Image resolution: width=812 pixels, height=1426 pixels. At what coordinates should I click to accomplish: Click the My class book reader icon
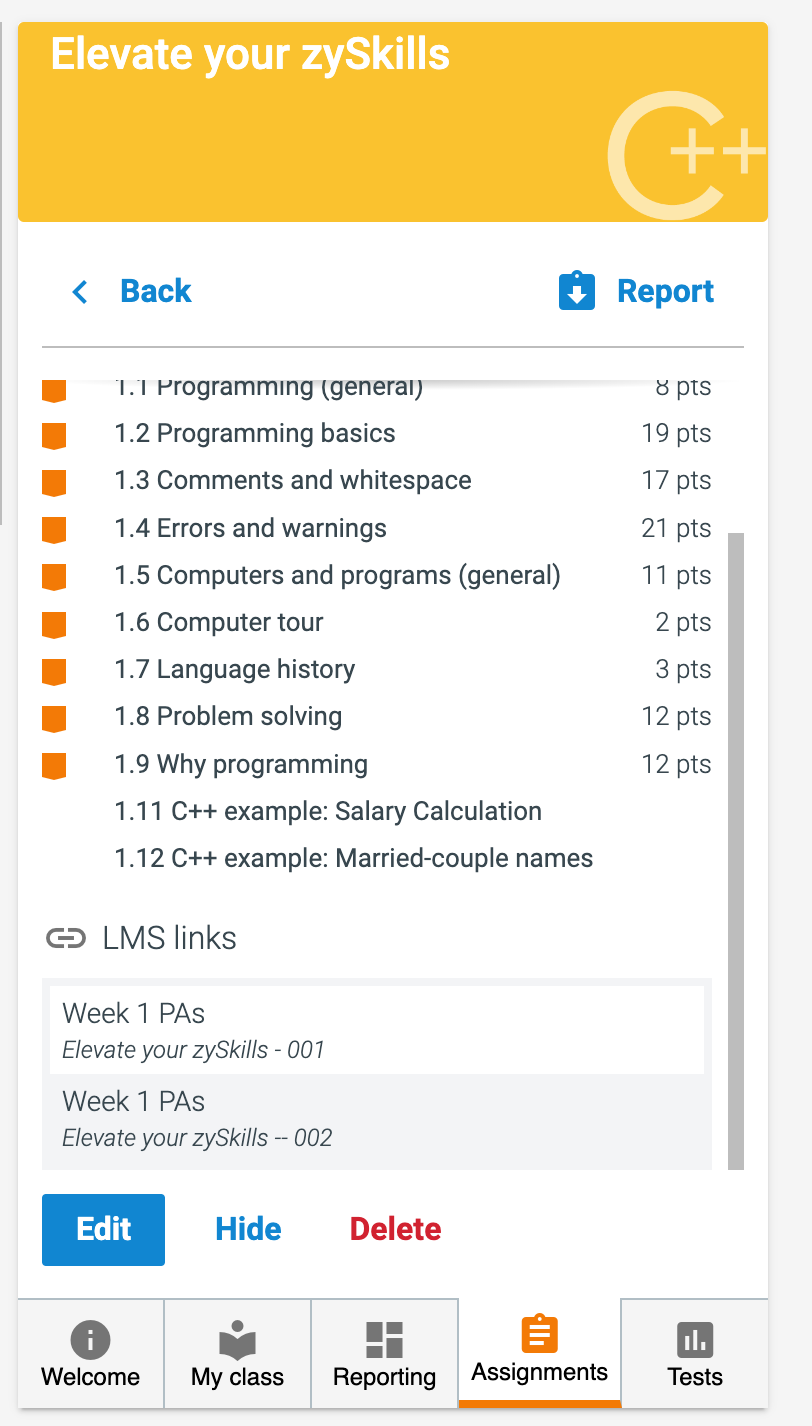(x=237, y=1340)
